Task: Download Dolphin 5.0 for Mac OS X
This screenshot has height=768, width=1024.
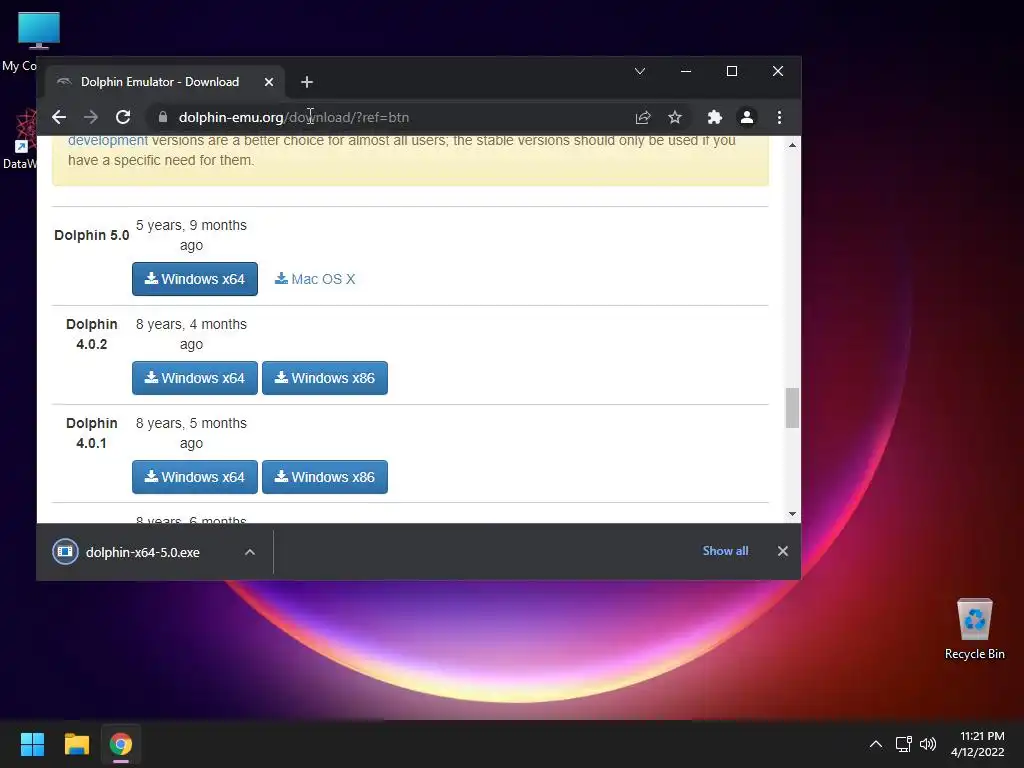Action: pyautogui.click(x=315, y=279)
